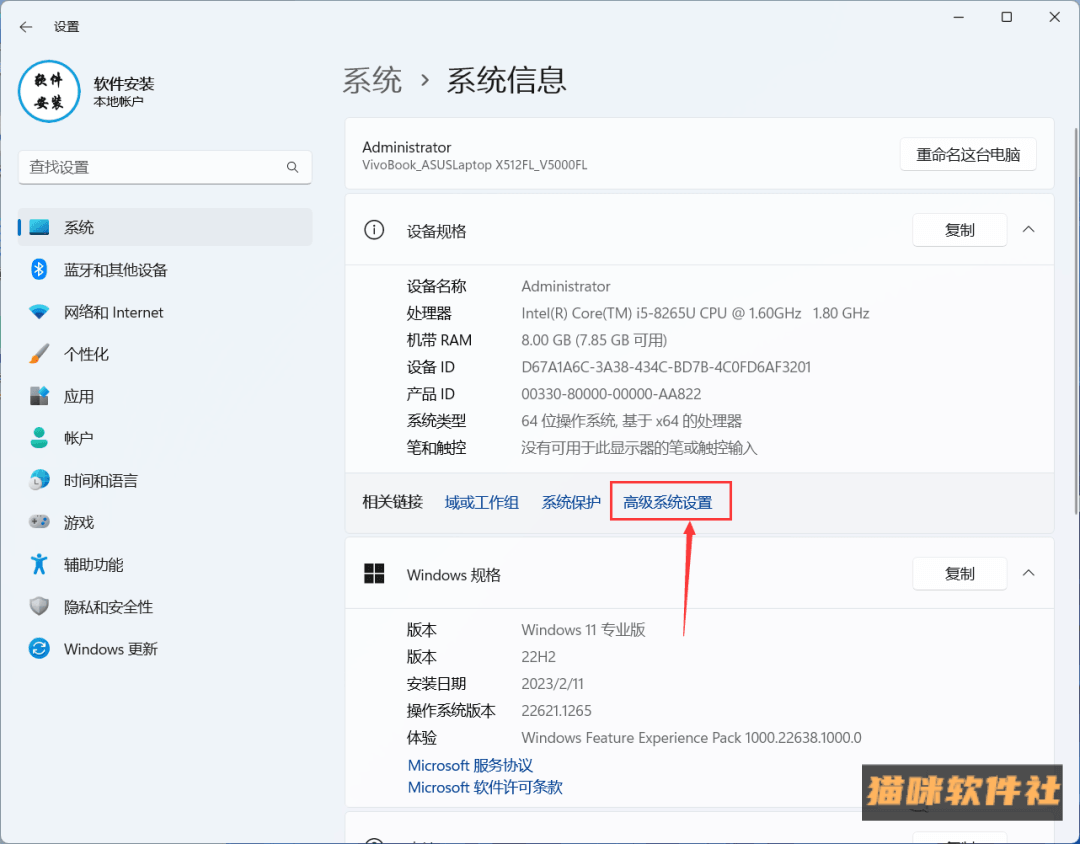Click OS build value 22621.1265

click(x=557, y=710)
